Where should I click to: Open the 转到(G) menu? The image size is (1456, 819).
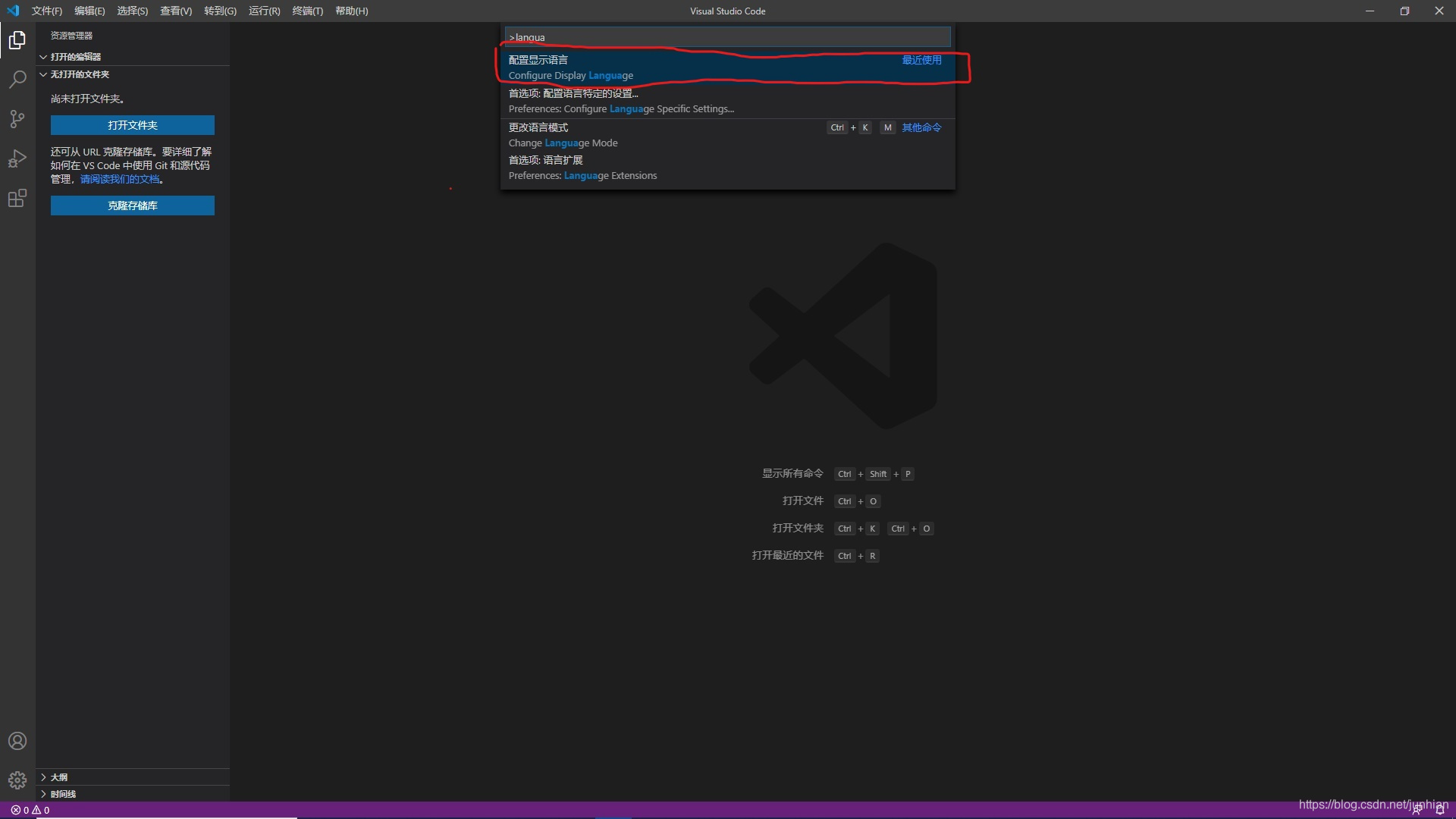[x=220, y=11]
